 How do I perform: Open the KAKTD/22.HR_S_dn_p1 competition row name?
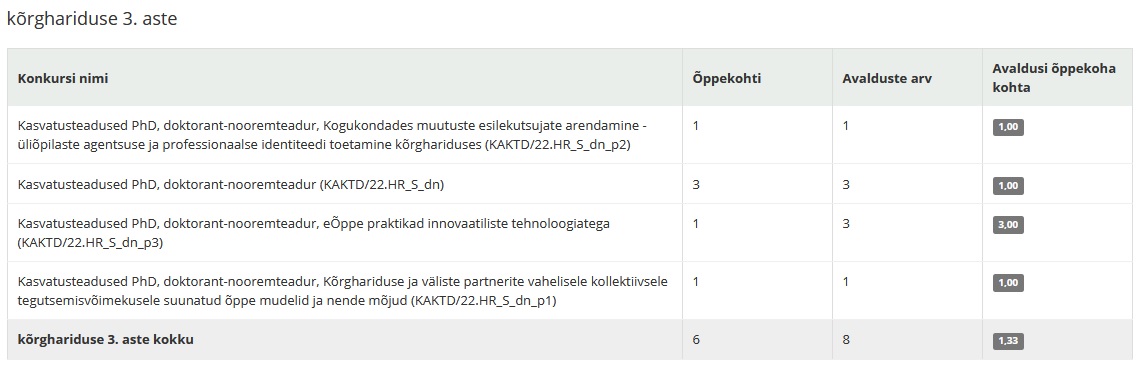(342, 290)
